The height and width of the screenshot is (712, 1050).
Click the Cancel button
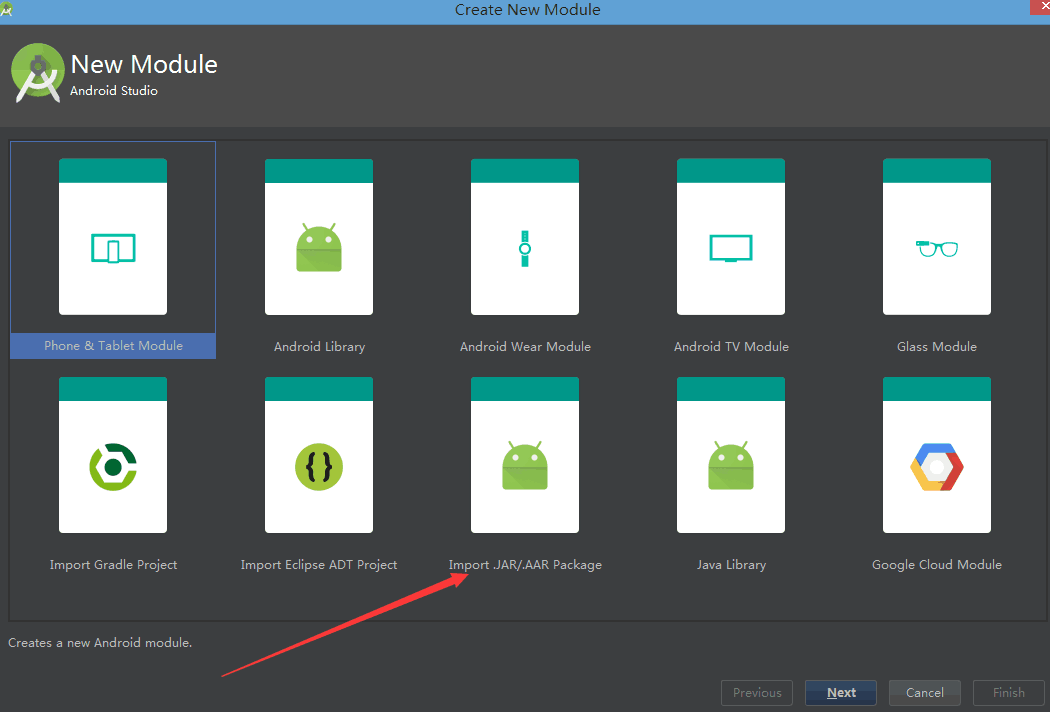925,693
